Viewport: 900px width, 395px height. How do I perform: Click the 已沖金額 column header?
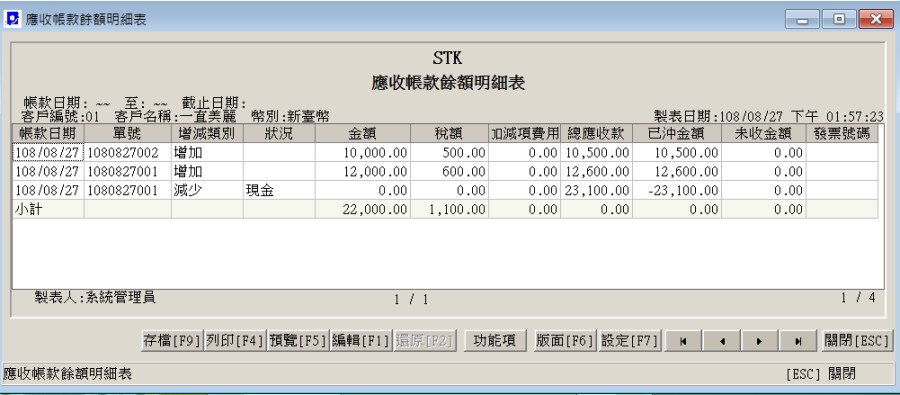(676, 133)
